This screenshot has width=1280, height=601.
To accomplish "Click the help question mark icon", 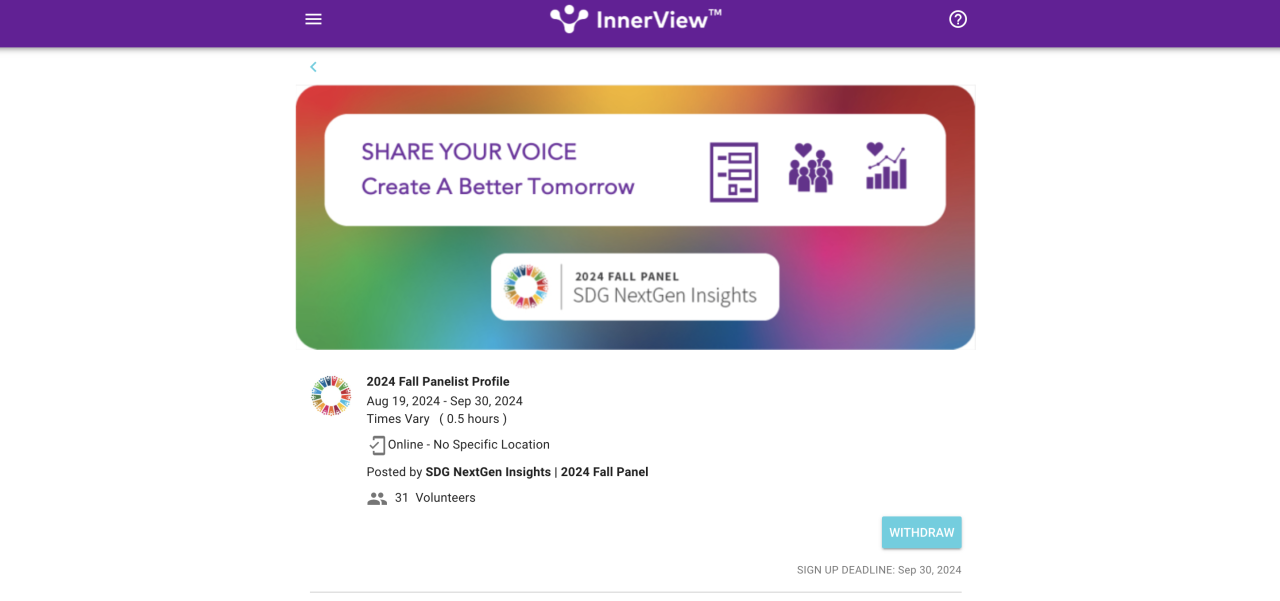I will pyautogui.click(x=958, y=19).
